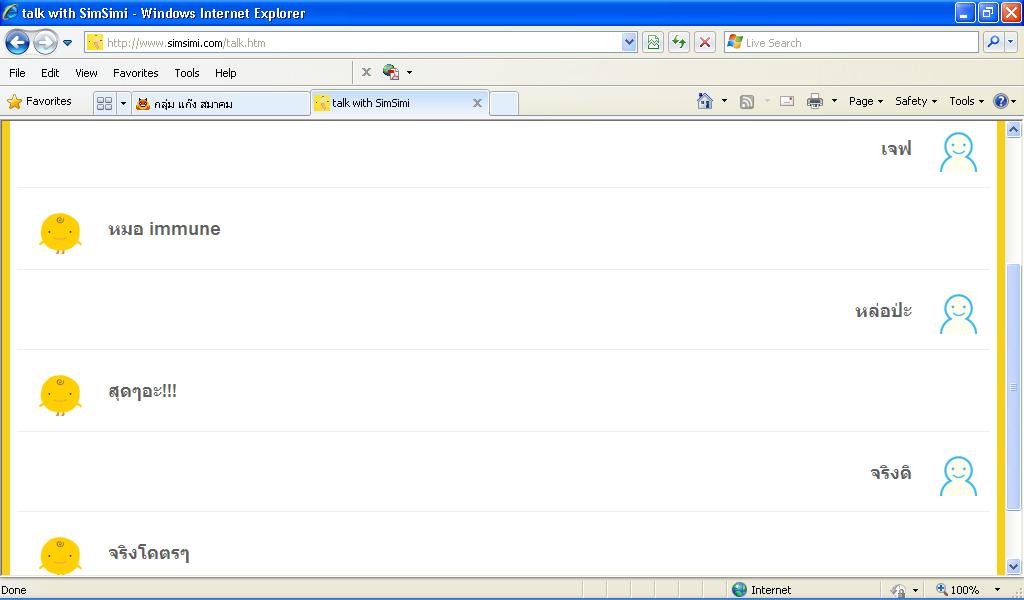
Task: Select the เจฟ chat message text
Action: (x=896, y=150)
